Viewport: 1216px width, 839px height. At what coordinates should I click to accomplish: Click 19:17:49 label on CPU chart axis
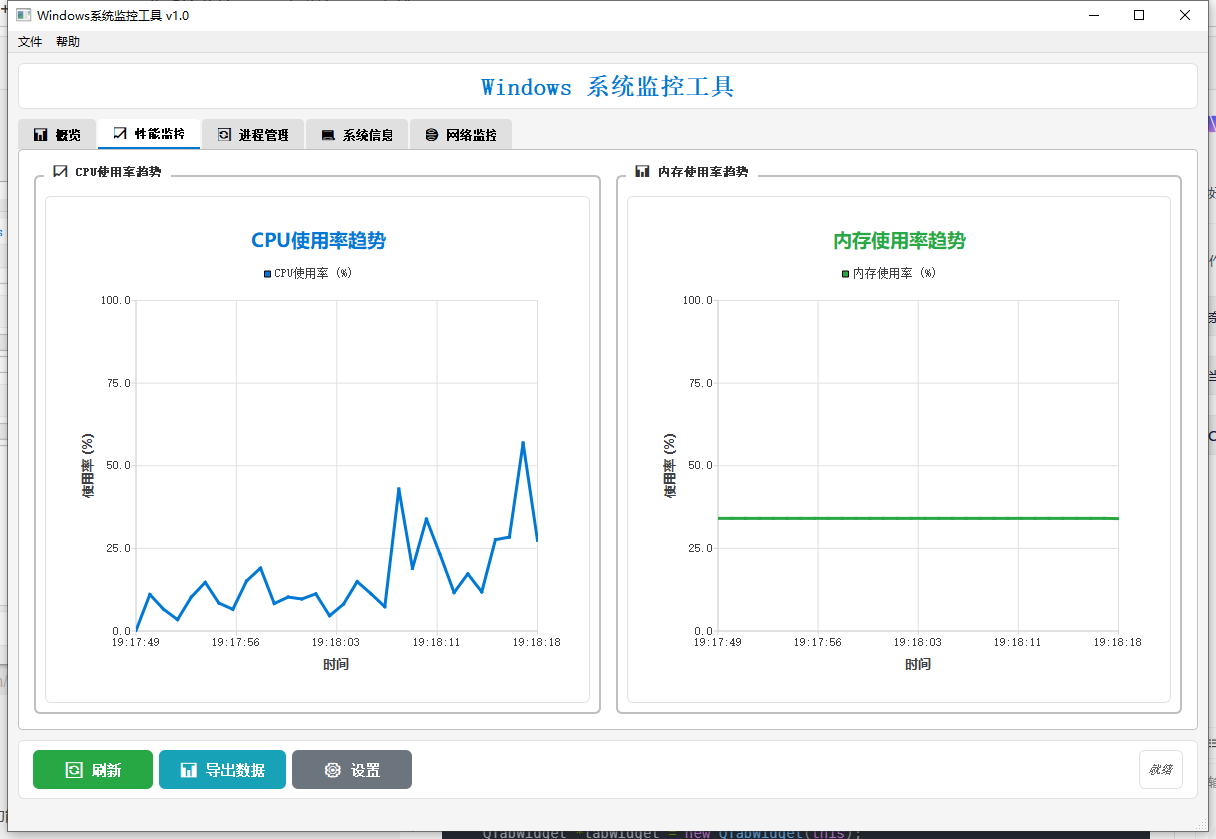coord(135,643)
